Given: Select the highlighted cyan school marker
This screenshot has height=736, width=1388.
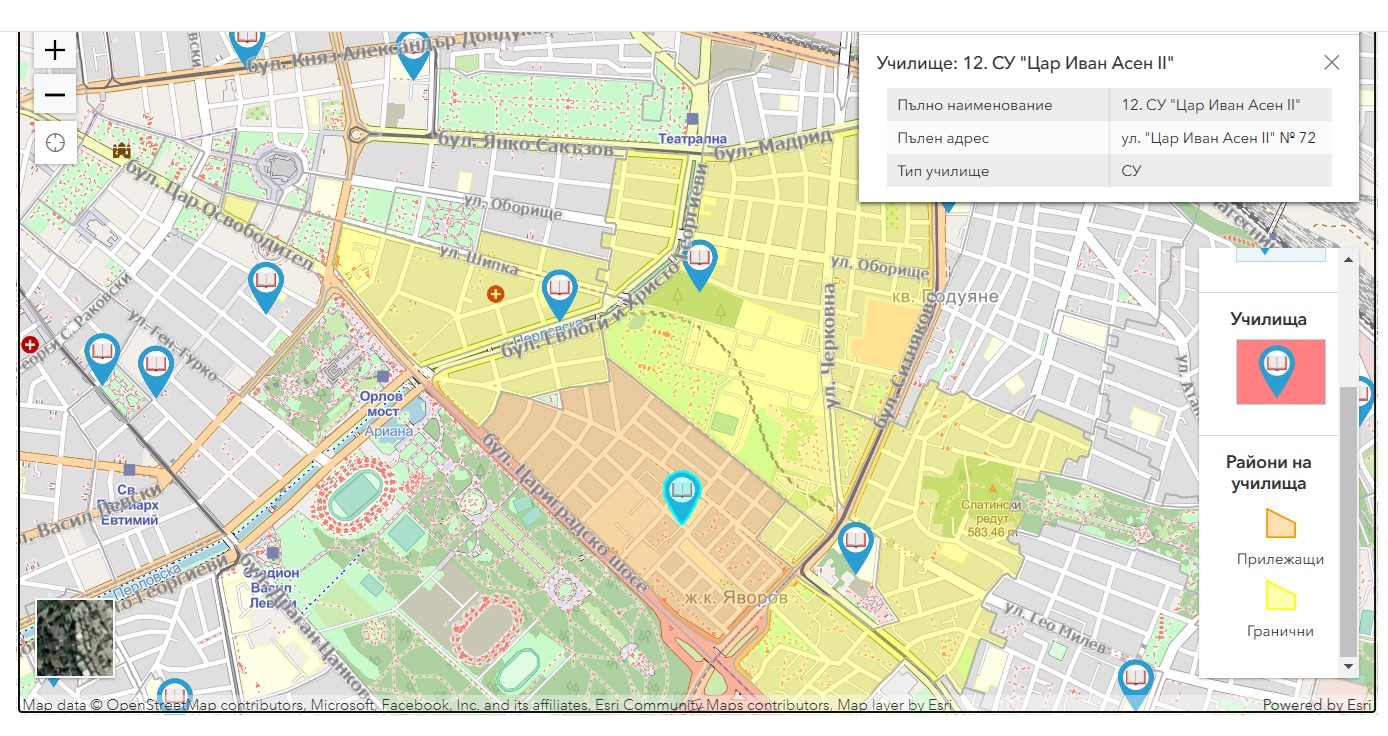Looking at the screenshot, I should click(x=682, y=497).
